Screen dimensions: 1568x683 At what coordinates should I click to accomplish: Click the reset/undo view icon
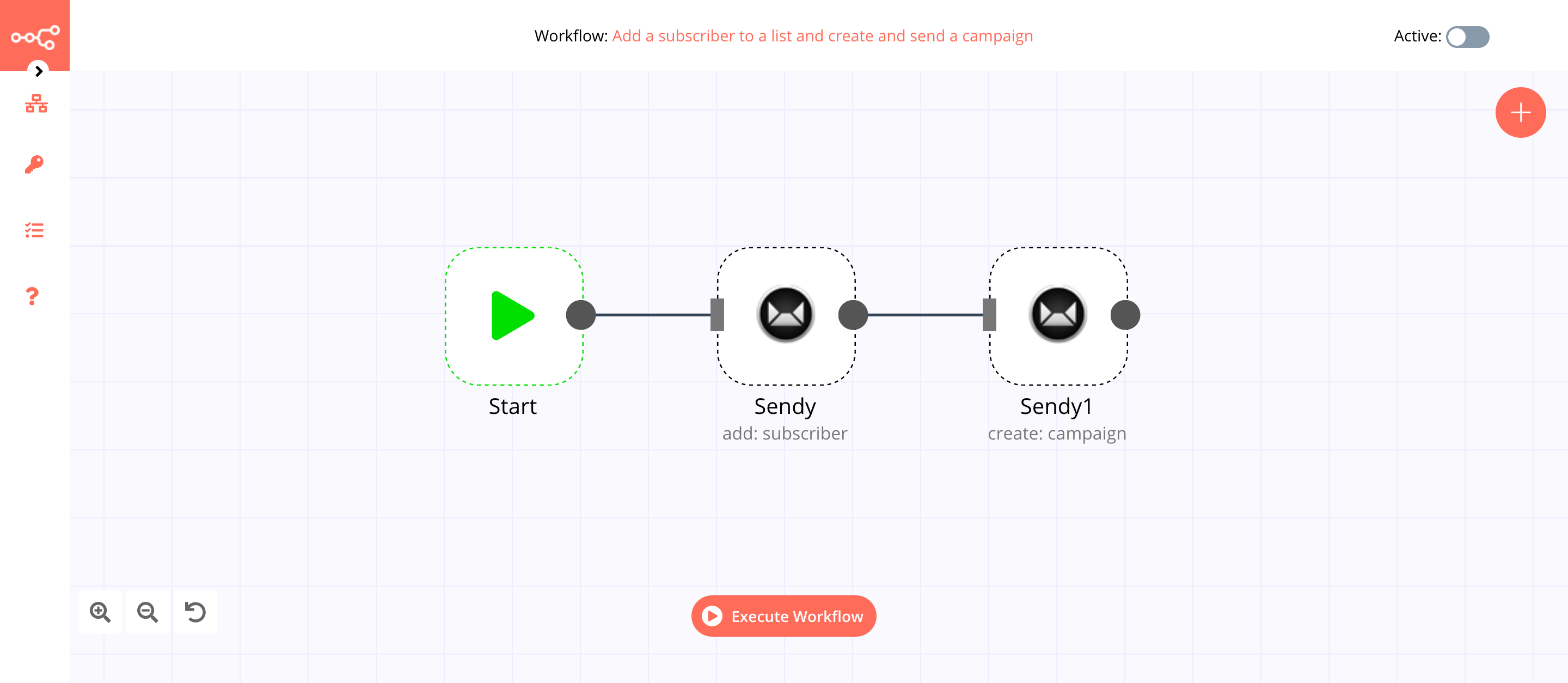[196, 611]
